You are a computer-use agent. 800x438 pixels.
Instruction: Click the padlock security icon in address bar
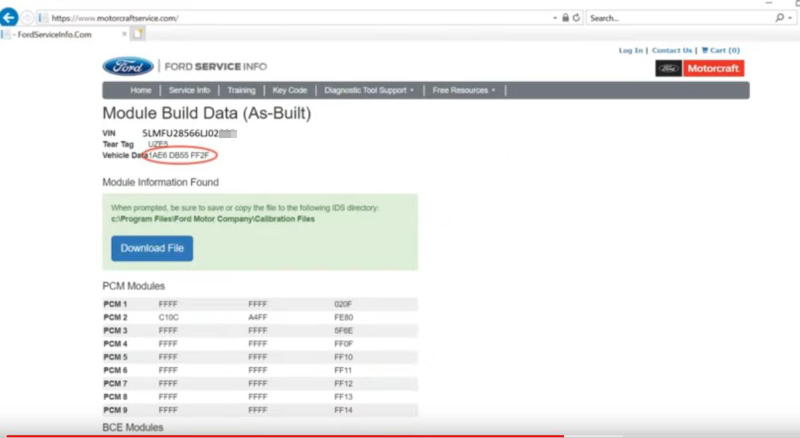click(565, 18)
